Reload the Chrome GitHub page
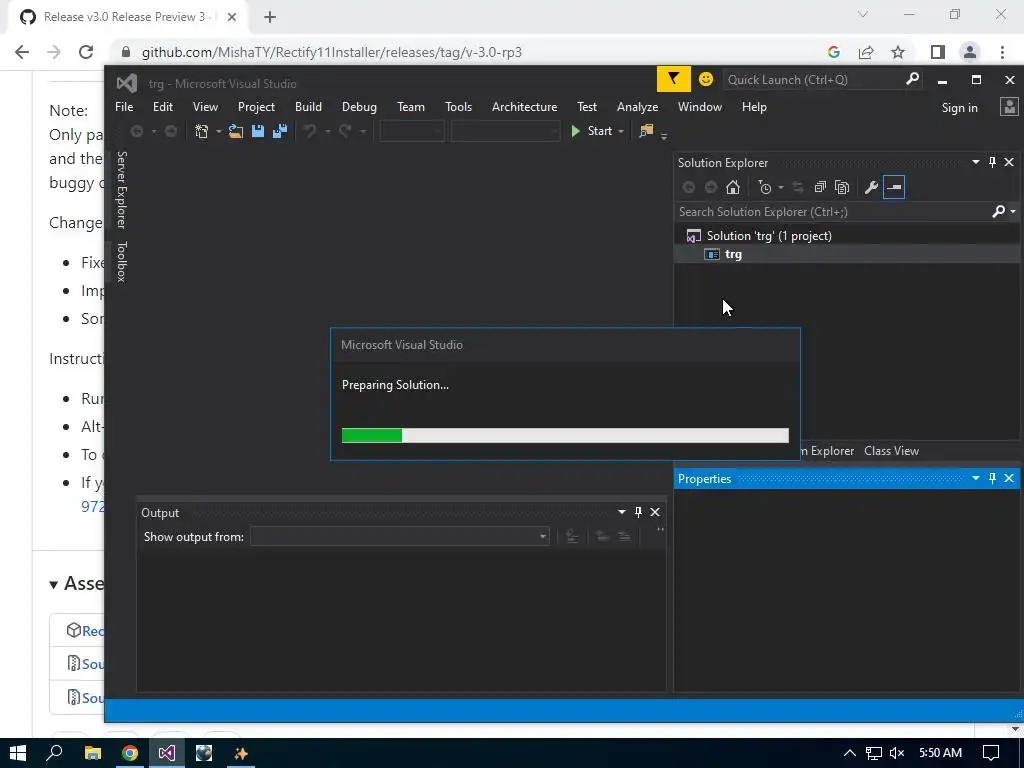1024x768 pixels. click(x=86, y=52)
